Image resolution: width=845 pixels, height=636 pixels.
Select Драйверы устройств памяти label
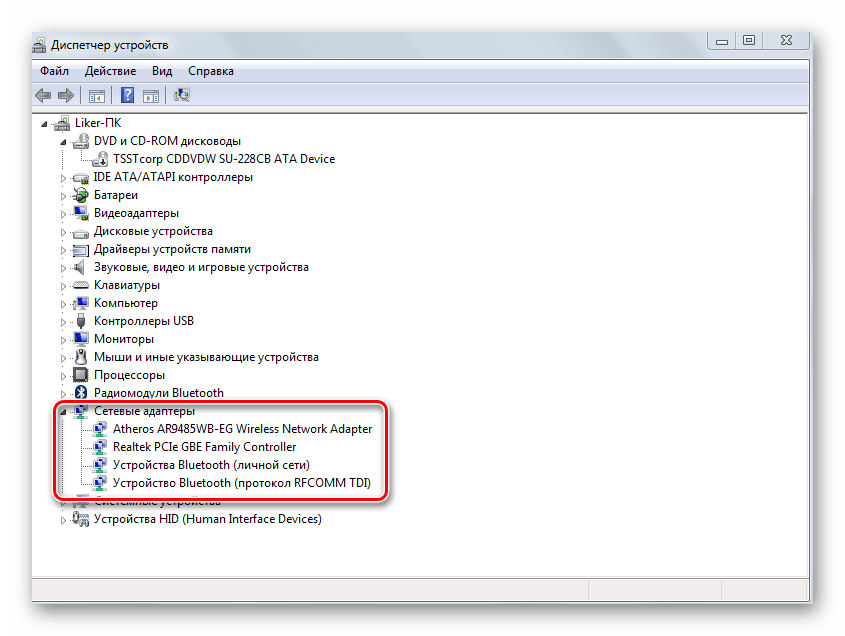pyautogui.click(x=172, y=249)
